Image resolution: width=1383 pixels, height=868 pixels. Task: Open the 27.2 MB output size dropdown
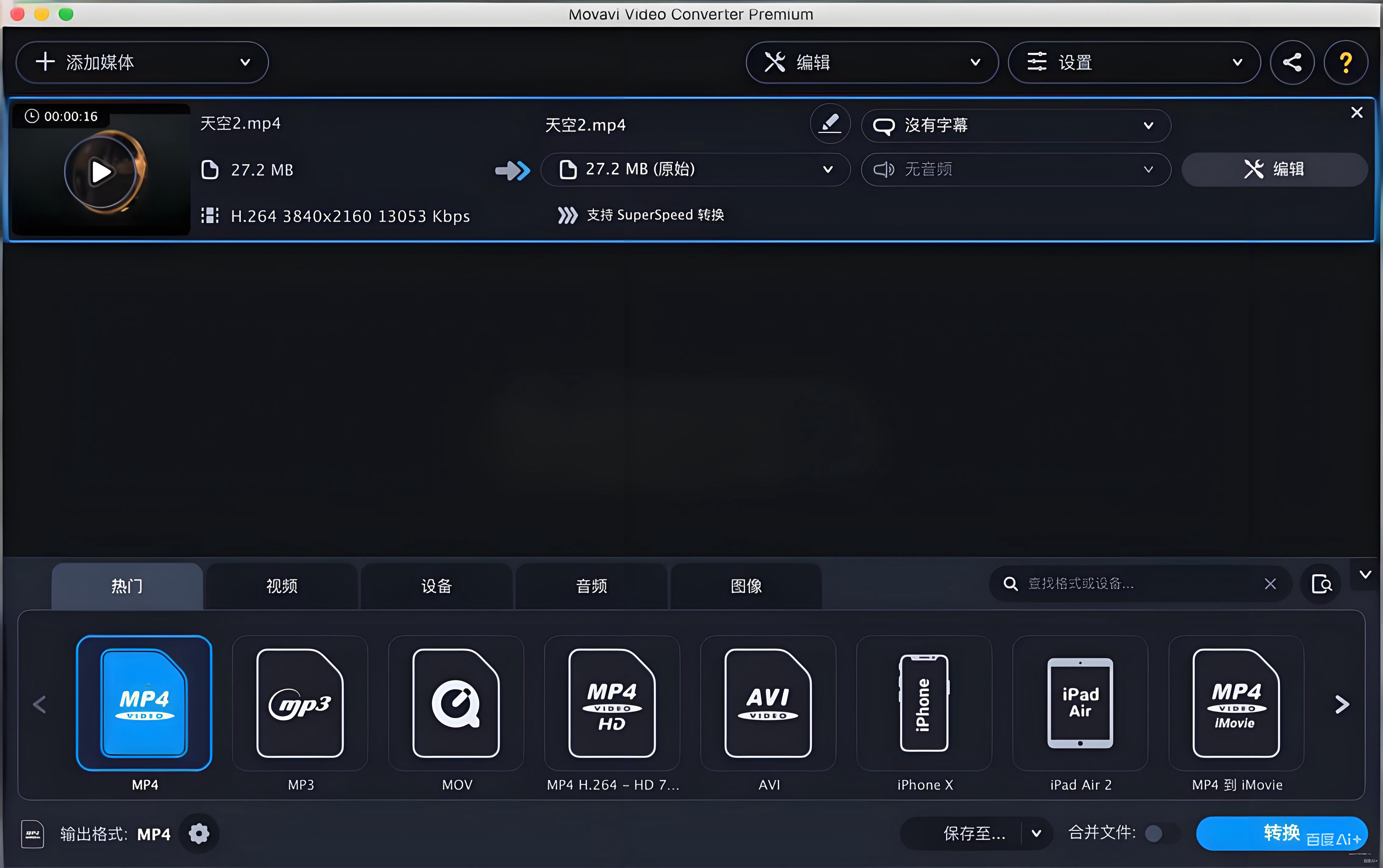(x=695, y=169)
